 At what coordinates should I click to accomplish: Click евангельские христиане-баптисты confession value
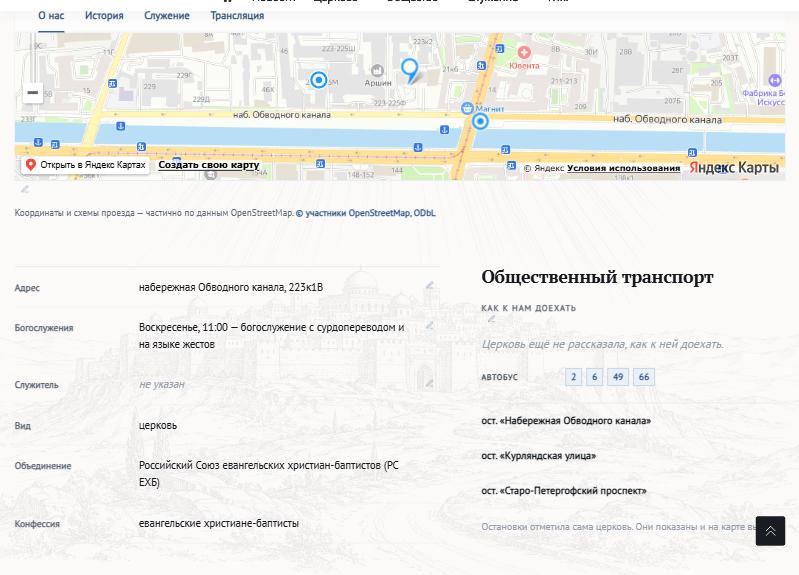[219, 524]
